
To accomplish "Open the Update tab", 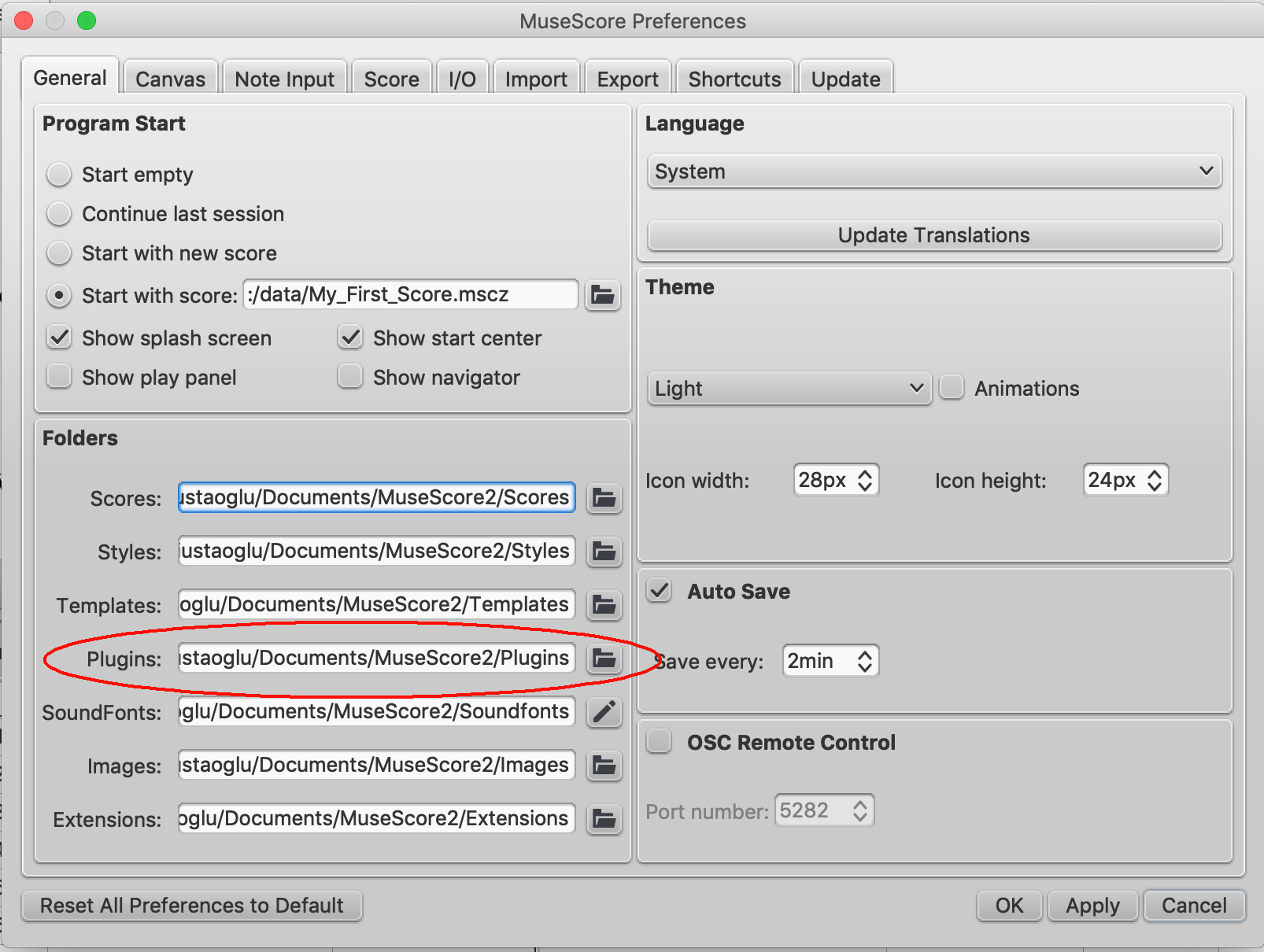I will 845,79.
